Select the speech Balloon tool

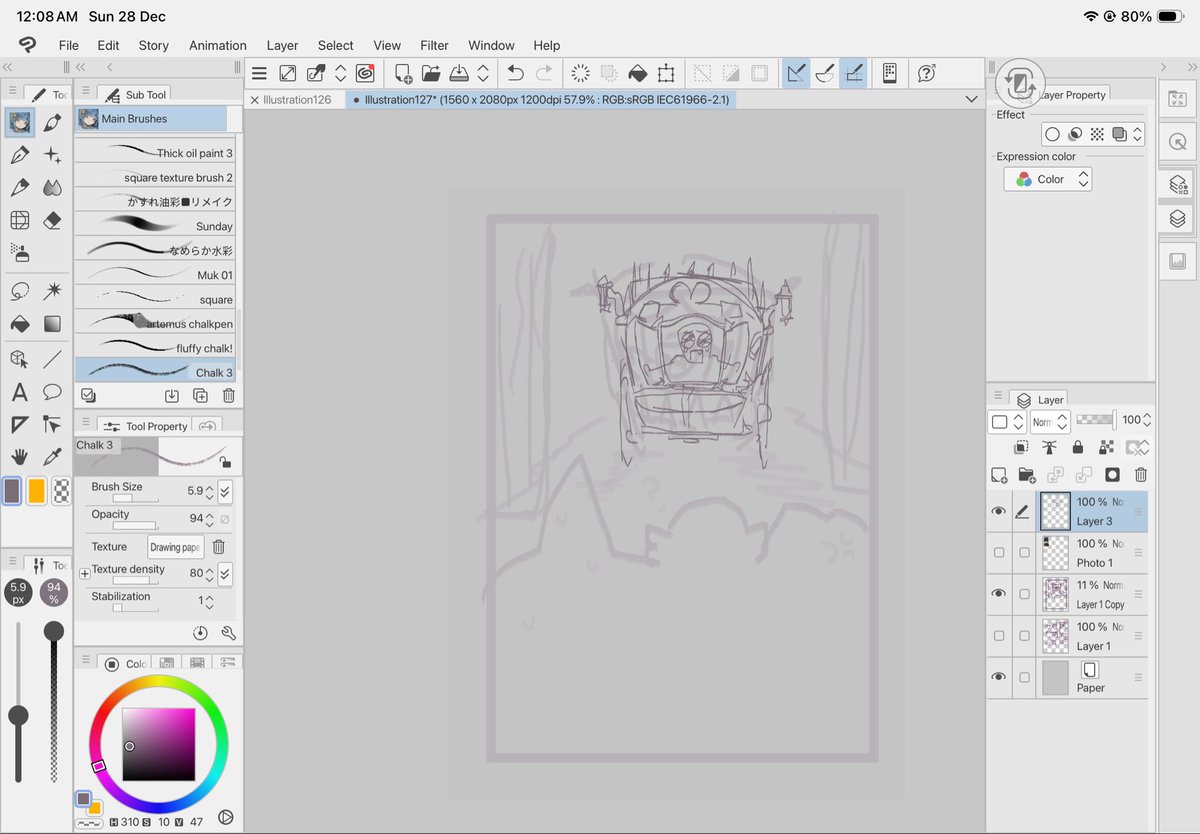(53, 392)
